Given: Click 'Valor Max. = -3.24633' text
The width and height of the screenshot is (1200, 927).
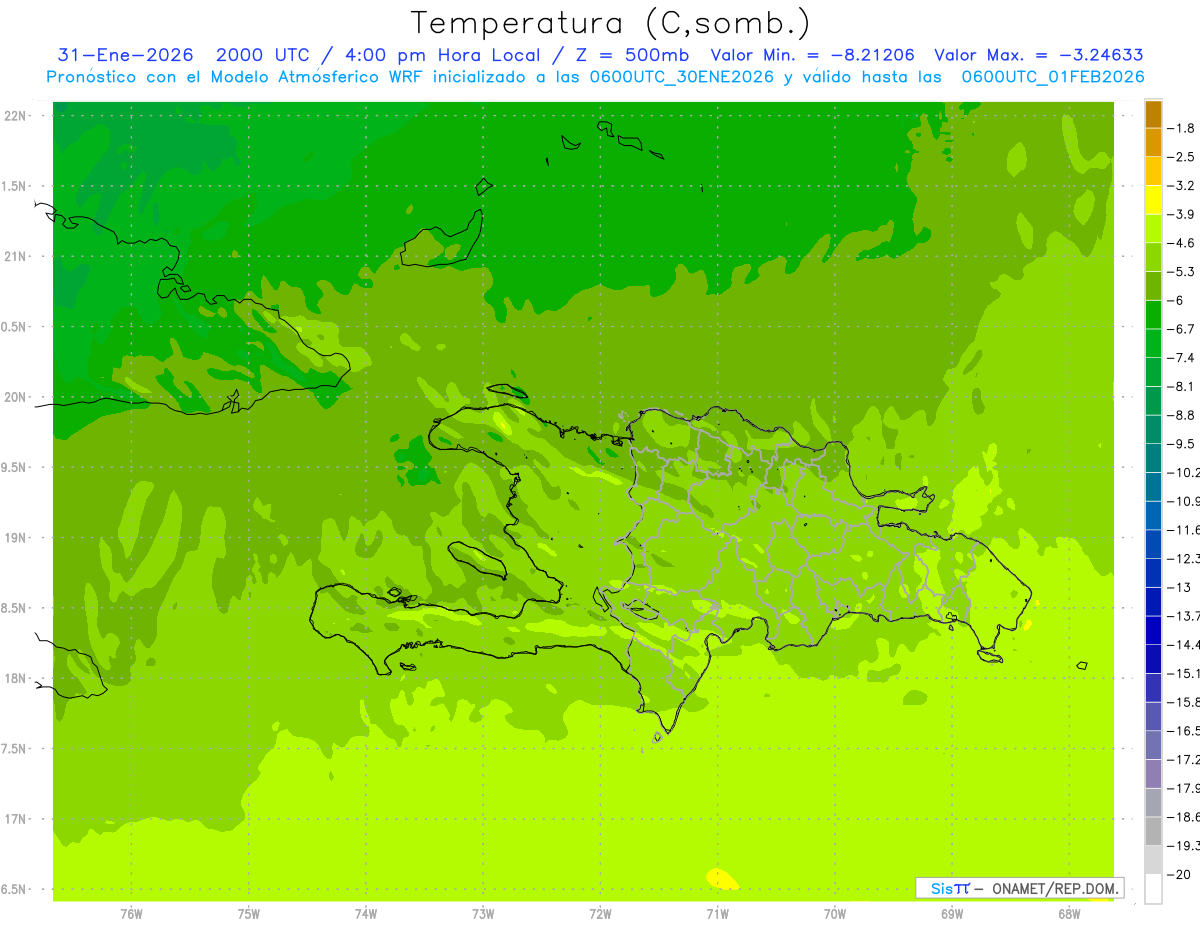Looking at the screenshot, I should click(x=1038, y=55).
